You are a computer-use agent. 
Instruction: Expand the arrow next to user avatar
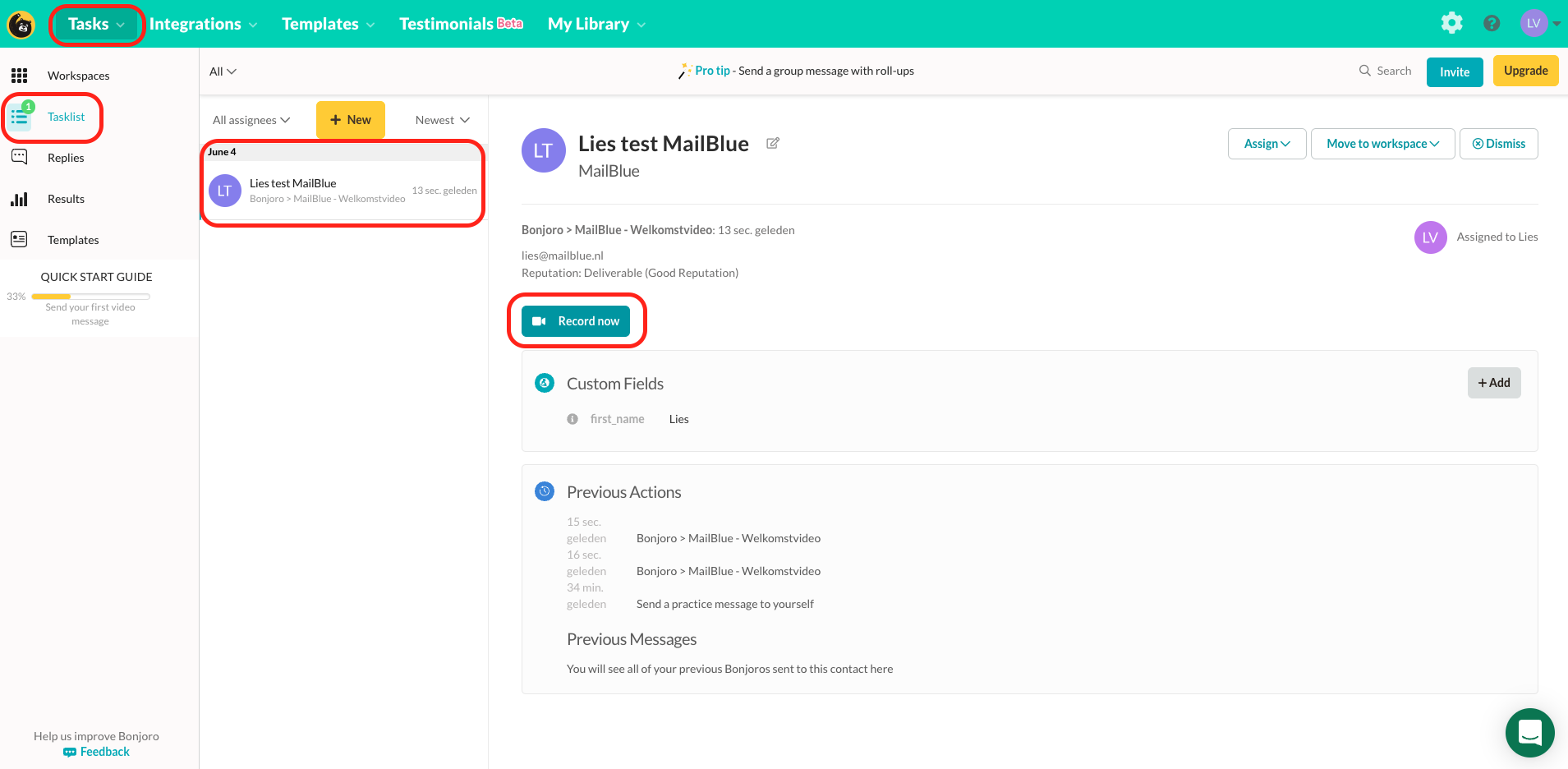1557,24
